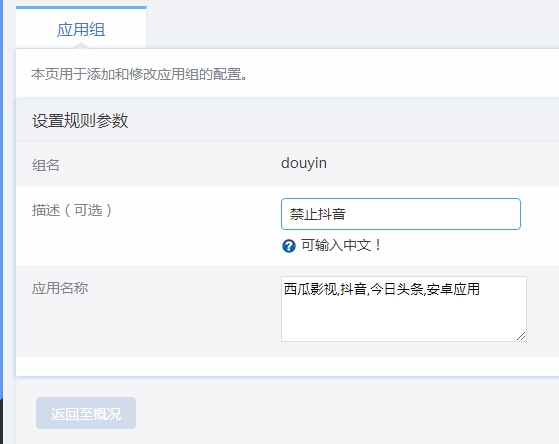Click the 返回至概况 button
The width and height of the screenshot is (559, 444).
point(86,413)
